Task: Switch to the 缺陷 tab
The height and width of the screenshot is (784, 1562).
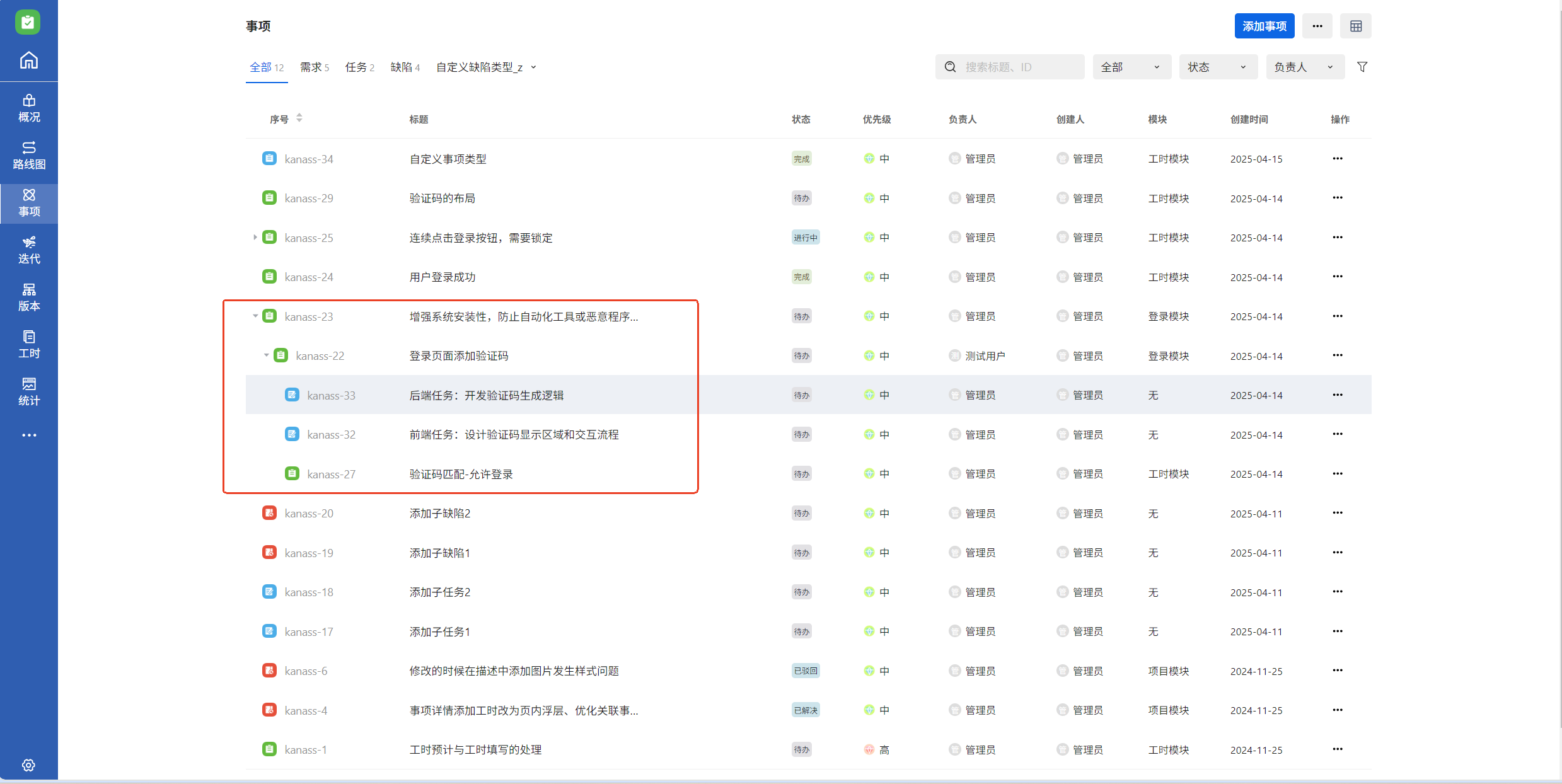Action: click(405, 67)
